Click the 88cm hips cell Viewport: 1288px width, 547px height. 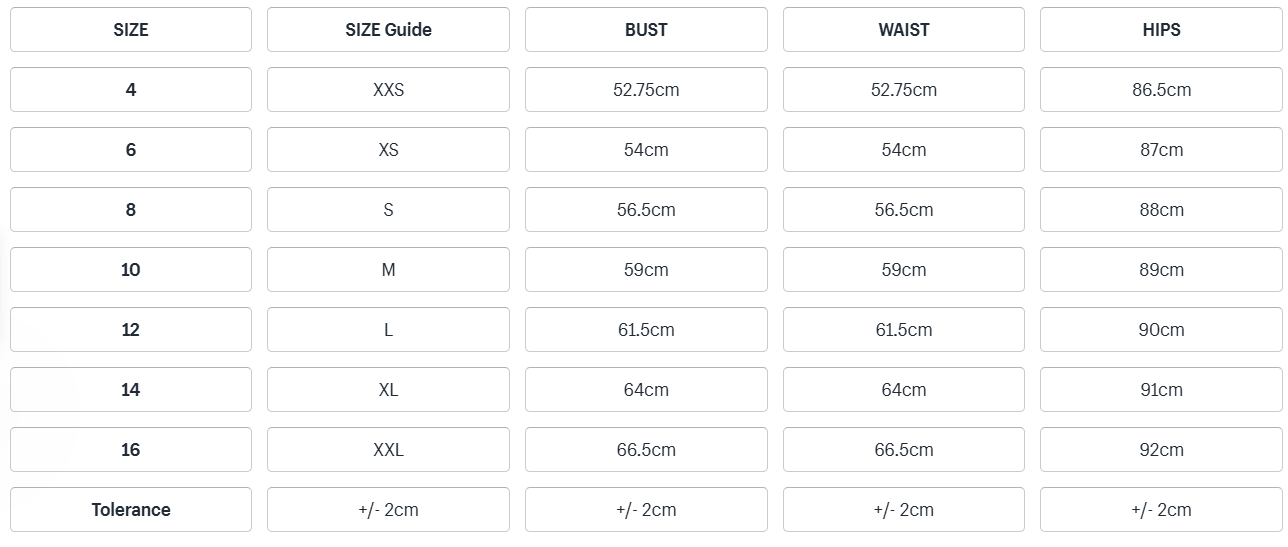click(1161, 210)
